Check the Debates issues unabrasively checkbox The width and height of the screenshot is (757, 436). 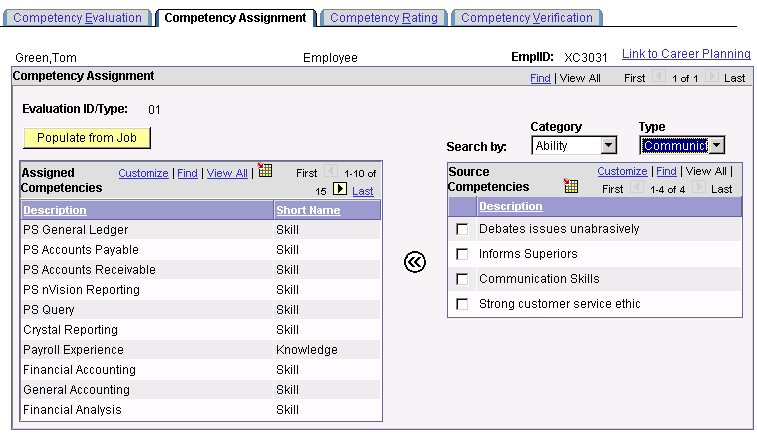point(462,229)
